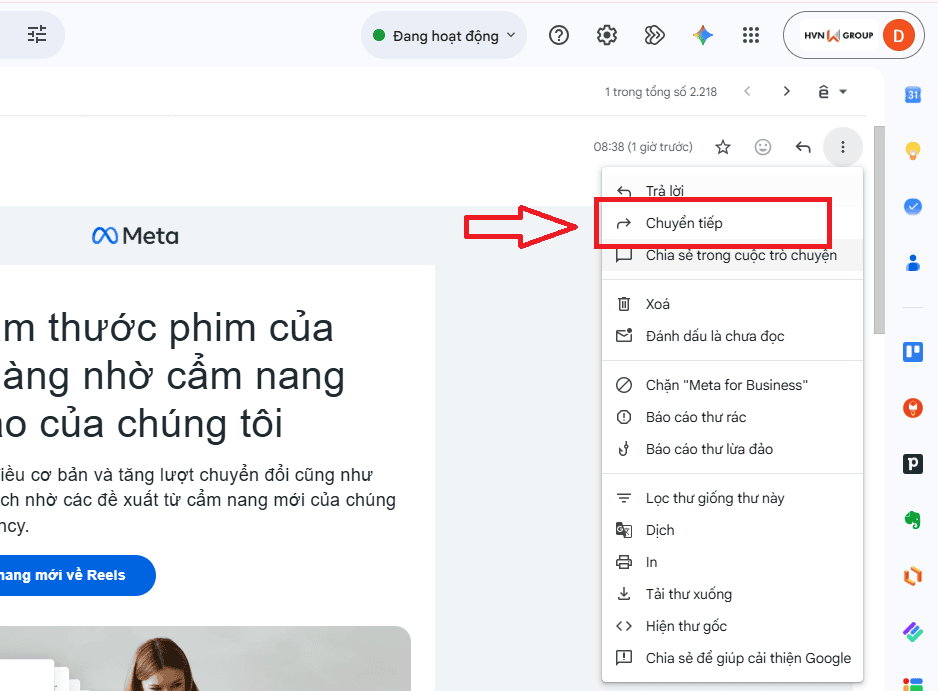Star this email
Screen dimensions: 938x691
pyautogui.click(x=723, y=147)
